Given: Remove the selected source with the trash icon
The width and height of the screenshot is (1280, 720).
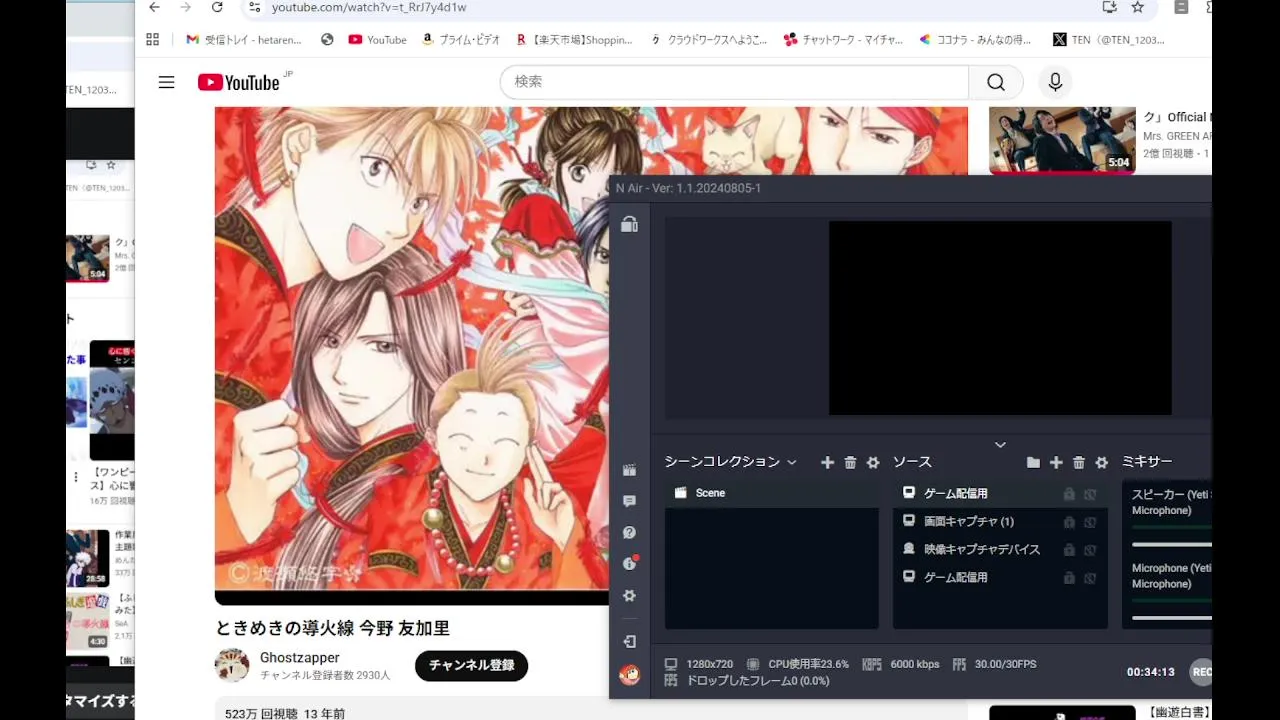Looking at the screenshot, I should pyautogui.click(x=1079, y=462).
